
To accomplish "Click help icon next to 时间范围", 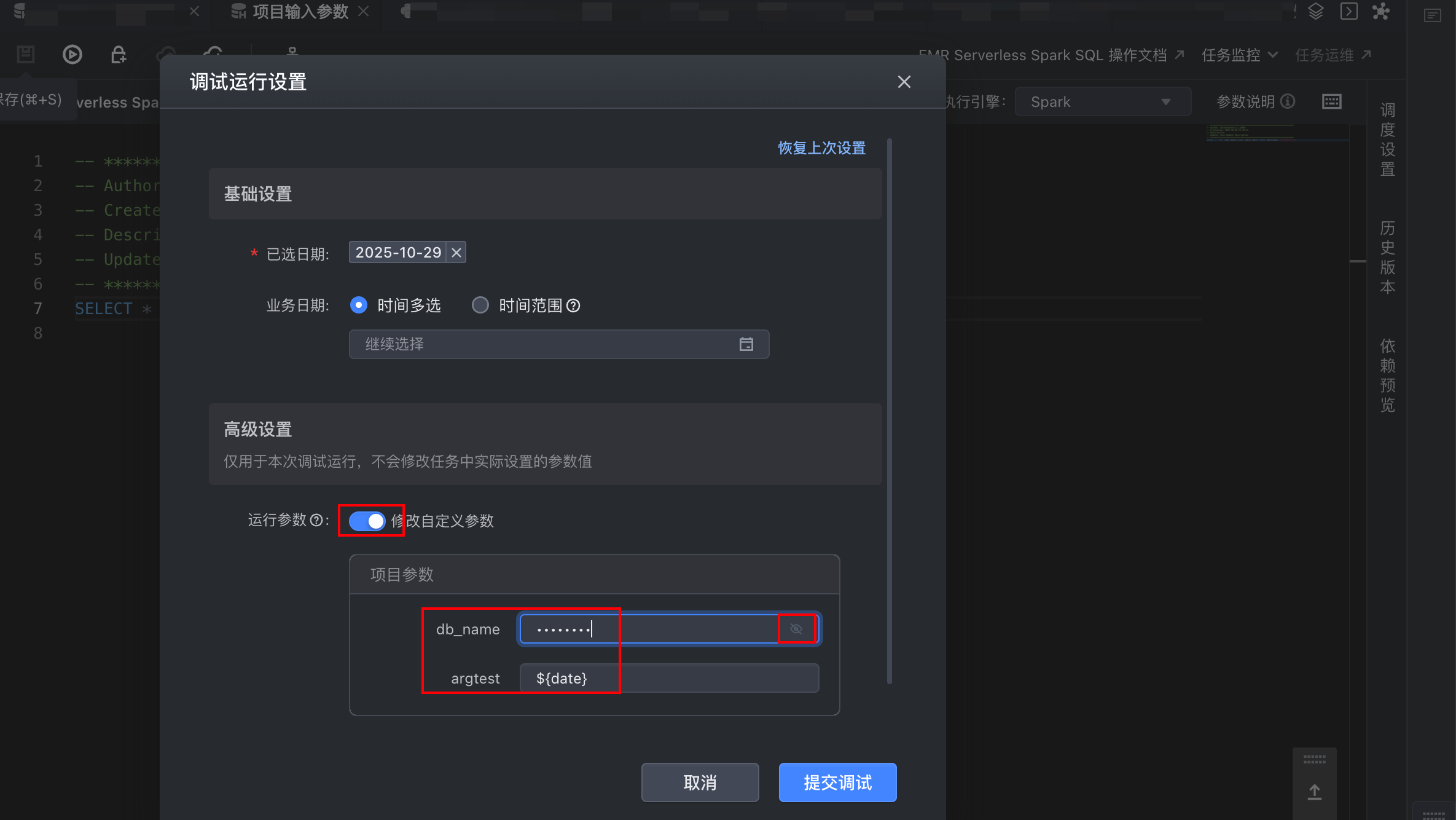I will [x=573, y=306].
